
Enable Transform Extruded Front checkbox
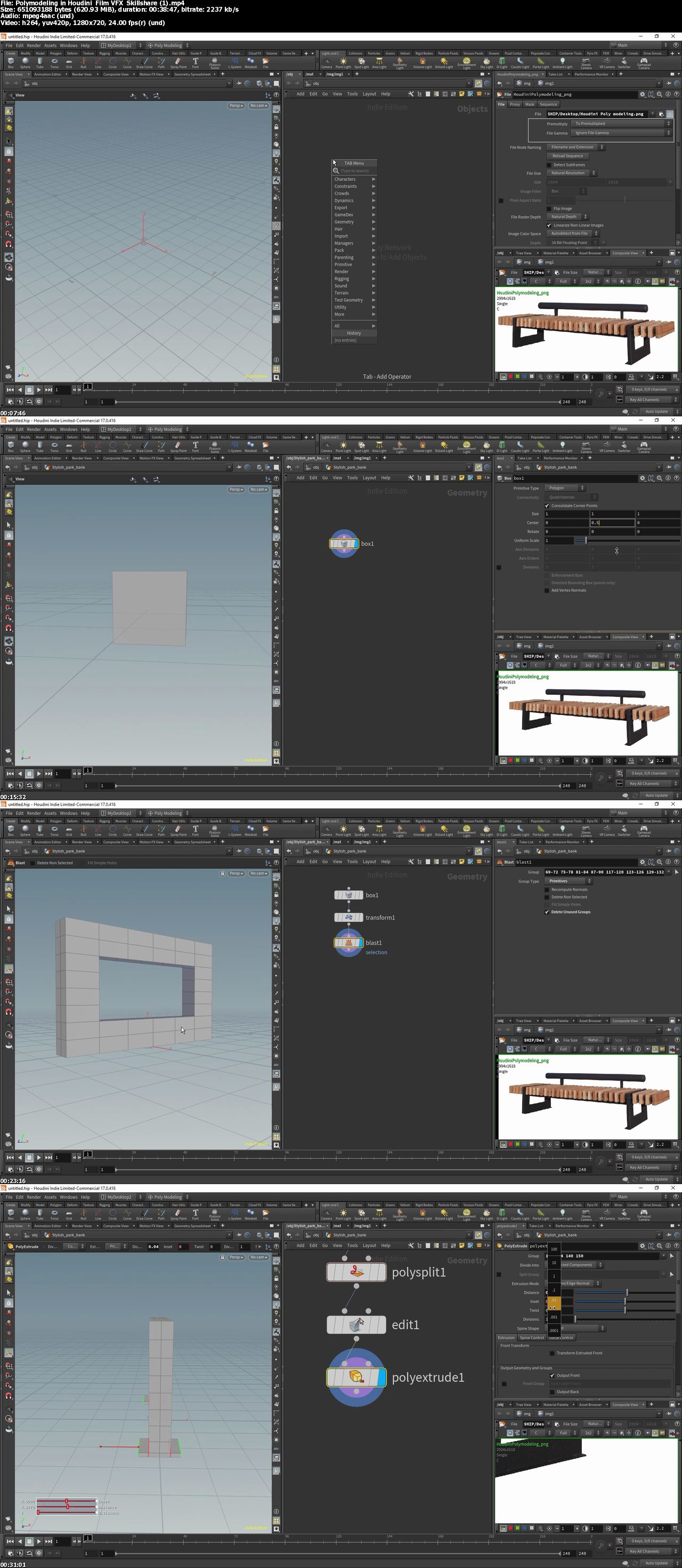552,1353
